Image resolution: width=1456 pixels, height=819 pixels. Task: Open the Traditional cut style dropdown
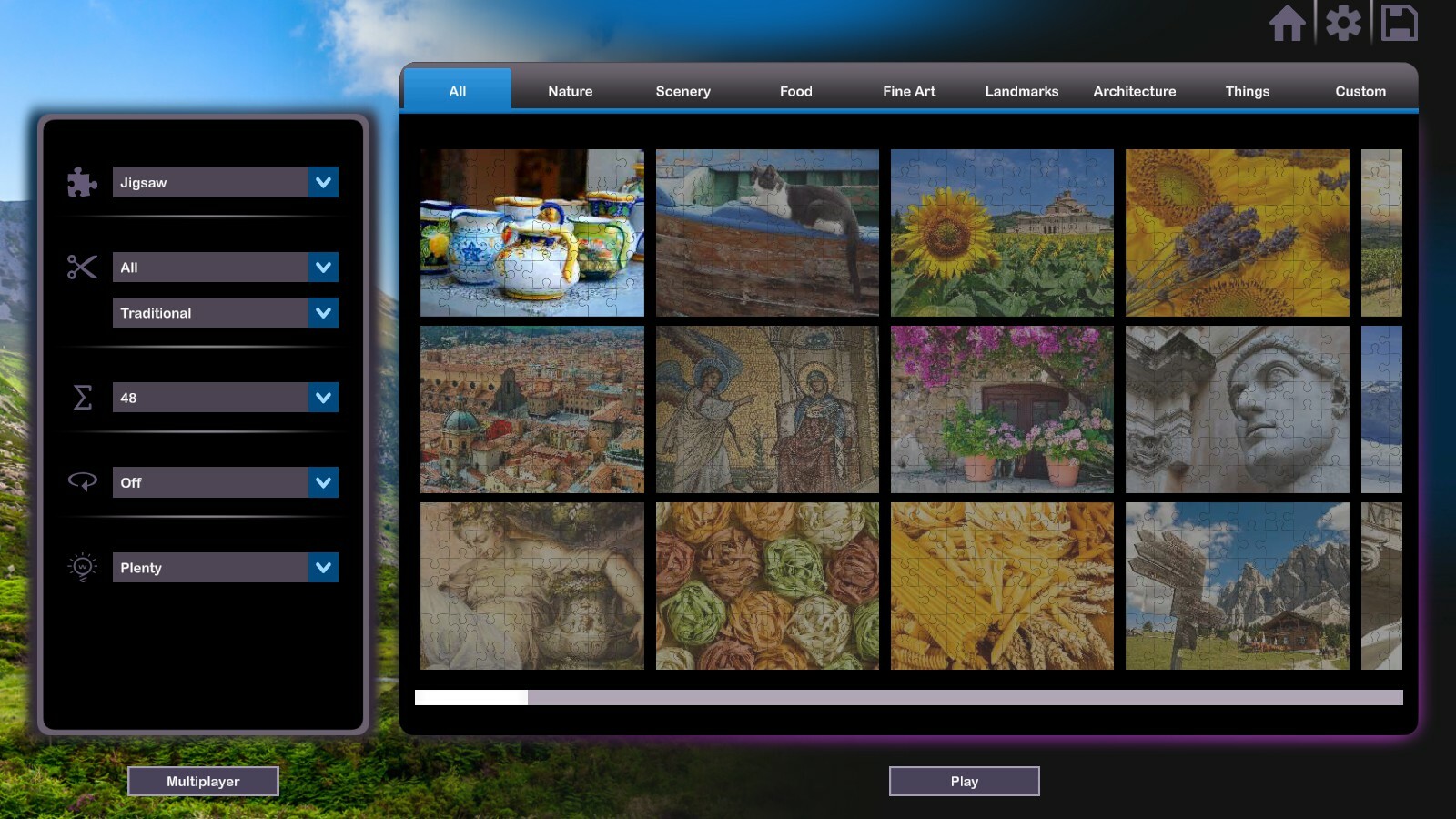226,313
